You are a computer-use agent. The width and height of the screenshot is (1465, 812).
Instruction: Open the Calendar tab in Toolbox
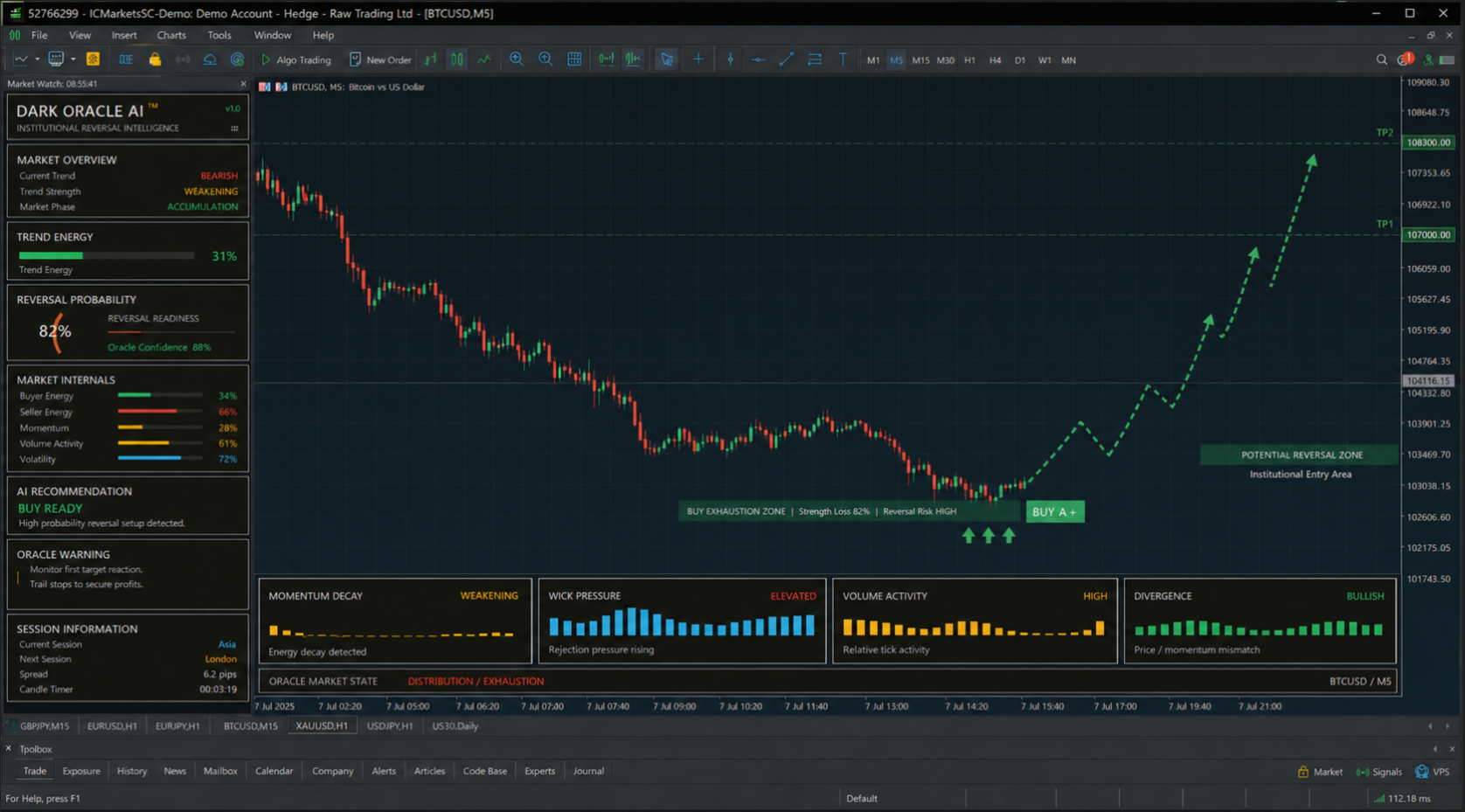click(x=274, y=771)
